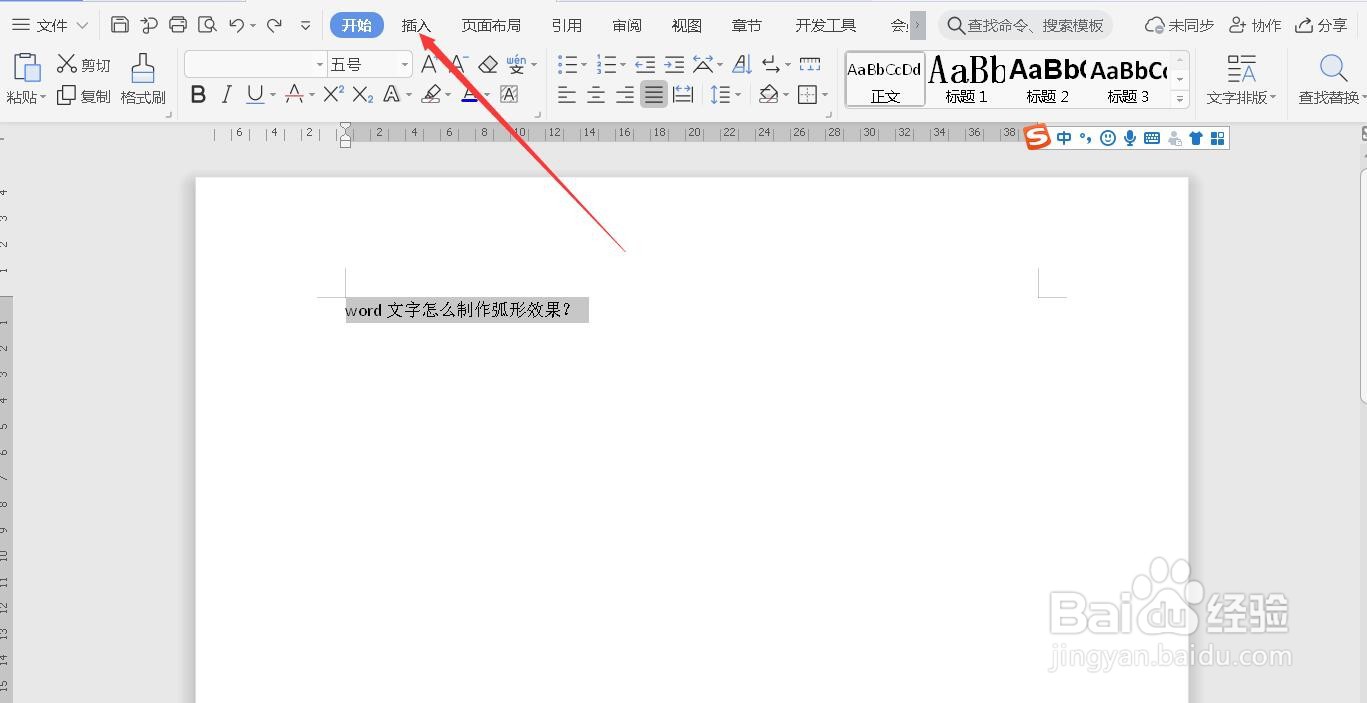Click the sort A-Z icon
Image resolution: width=1367 pixels, height=703 pixels.
(x=742, y=65)
